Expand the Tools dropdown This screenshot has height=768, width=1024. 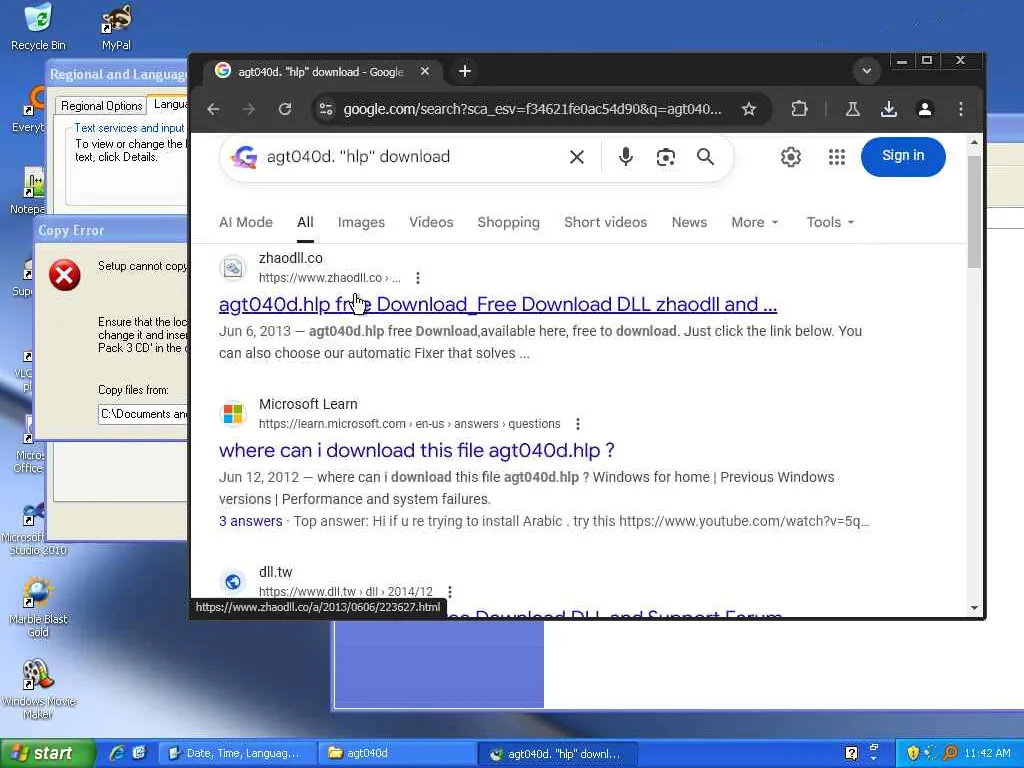click(830, 222)
